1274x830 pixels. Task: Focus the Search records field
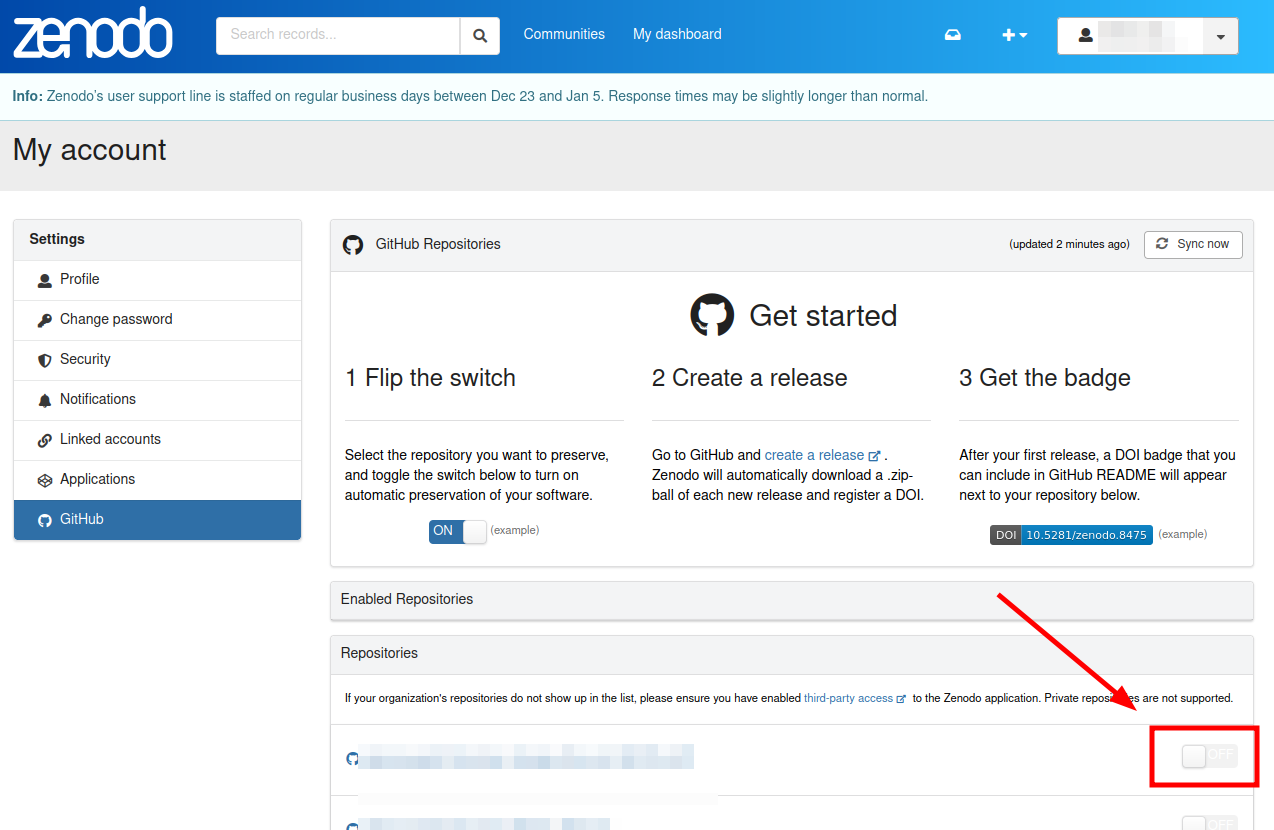(338, 35)
